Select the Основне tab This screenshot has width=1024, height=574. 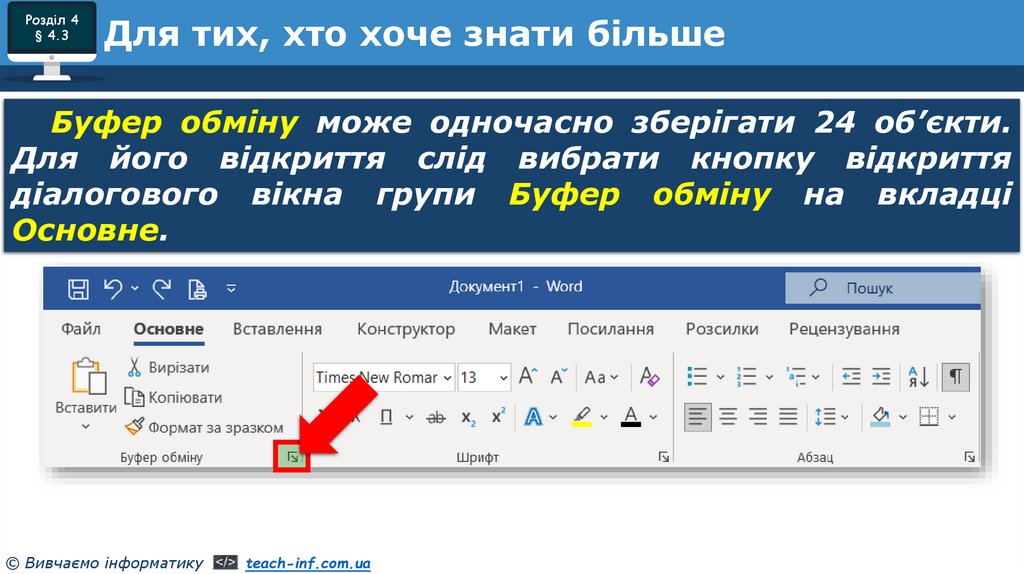168,329
